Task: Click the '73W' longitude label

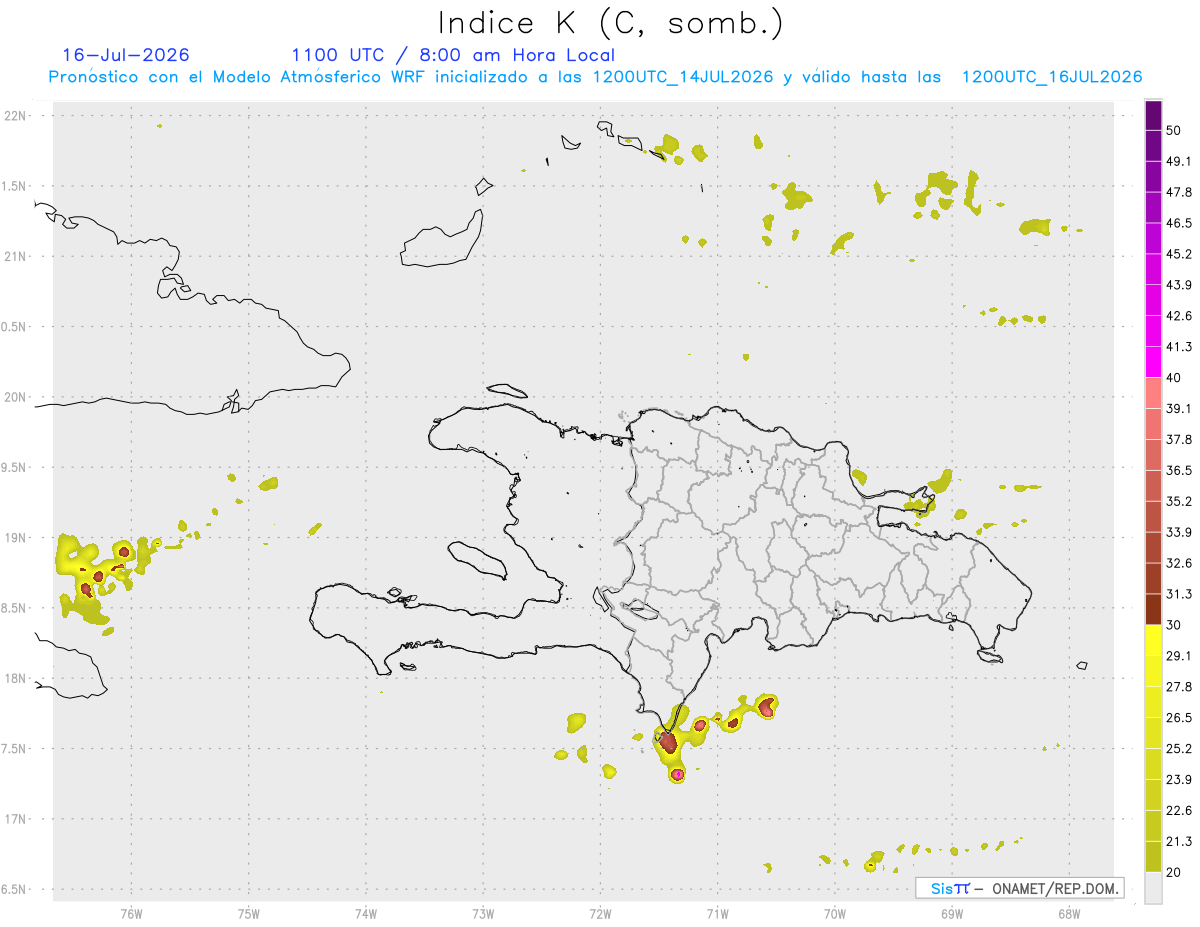Action: 483,914
